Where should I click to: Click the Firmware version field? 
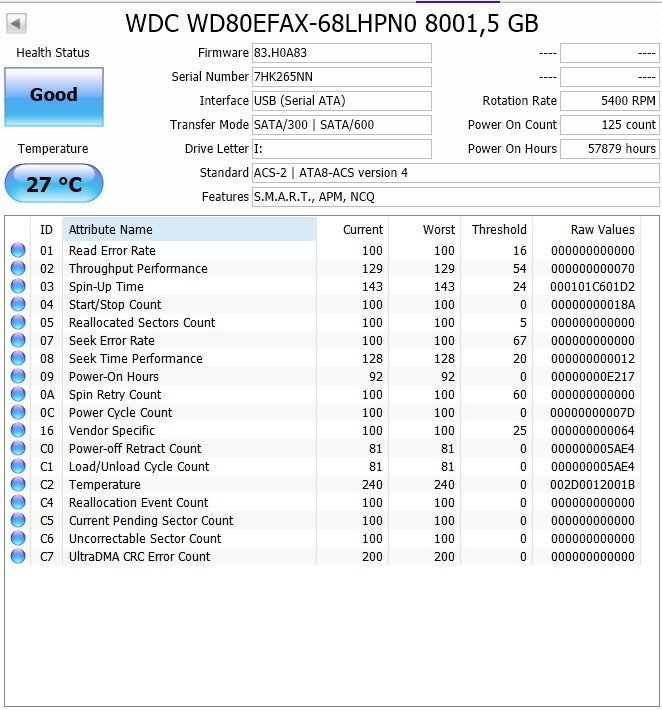pos(342,53)
